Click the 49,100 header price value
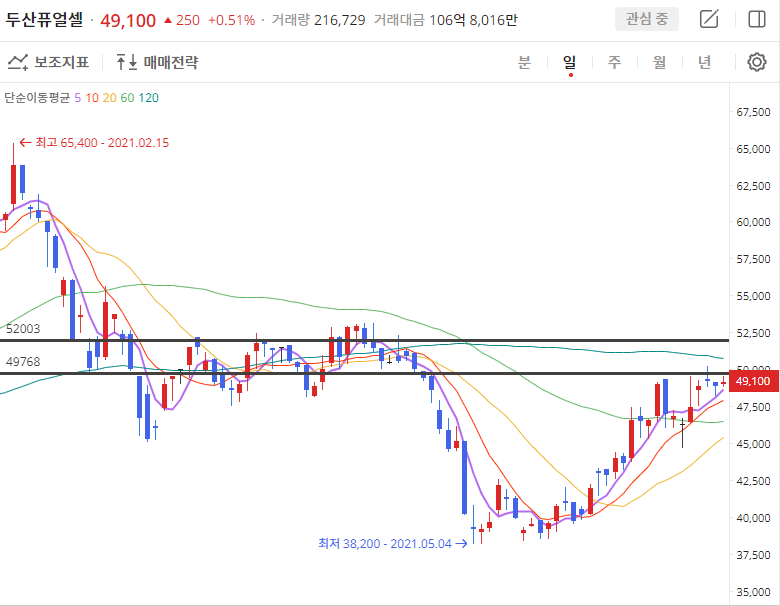 click(x=128, y=20)
